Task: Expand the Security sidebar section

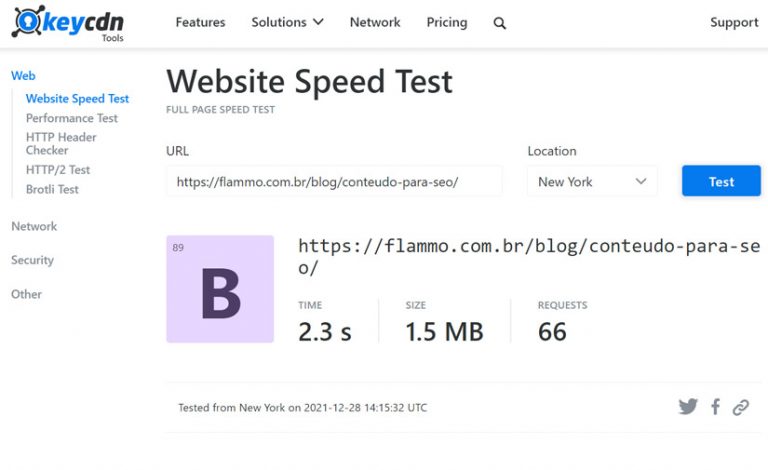Action: pyautogui.click(x=32, y=260)
